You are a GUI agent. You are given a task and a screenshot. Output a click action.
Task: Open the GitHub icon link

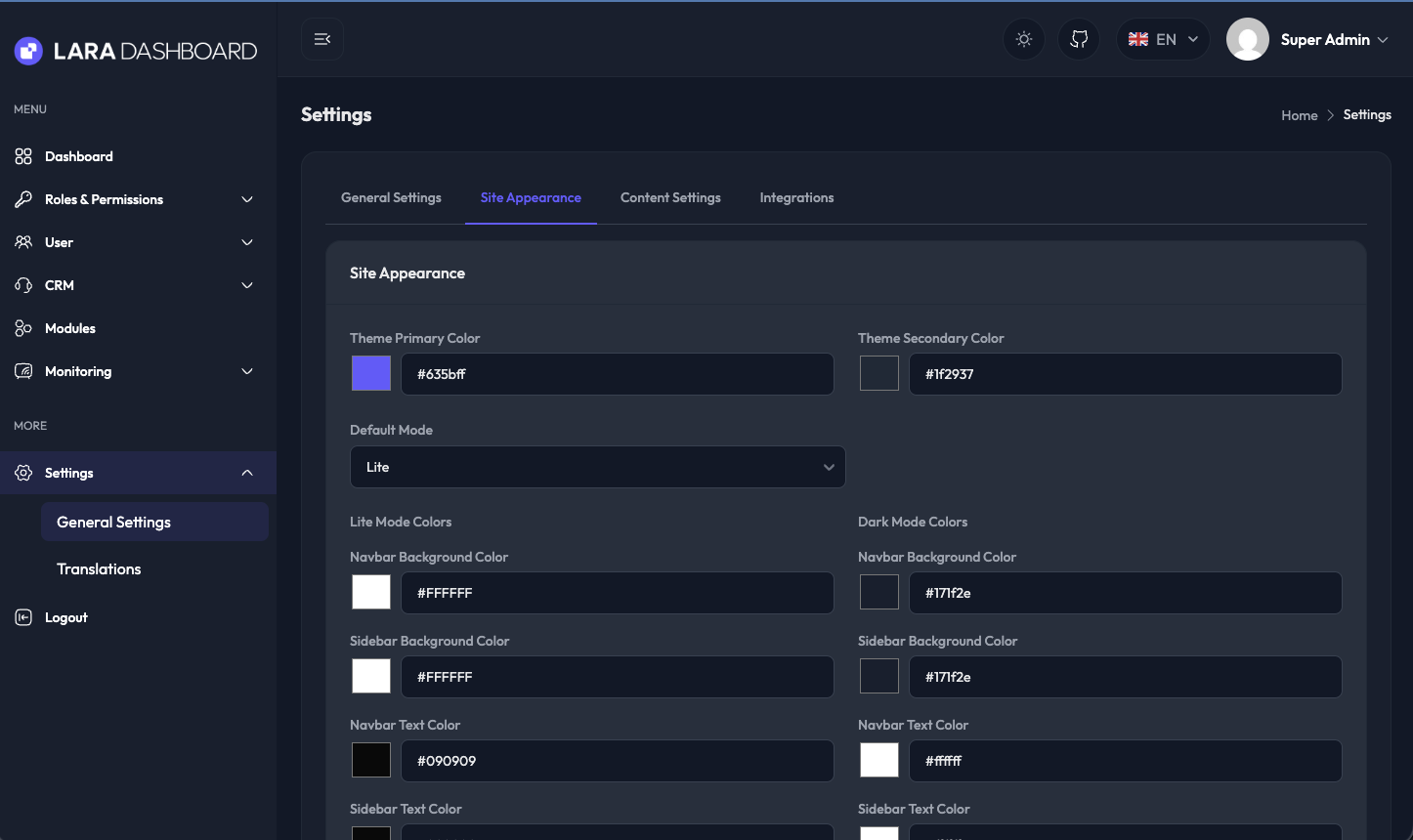click(1079, 39)
